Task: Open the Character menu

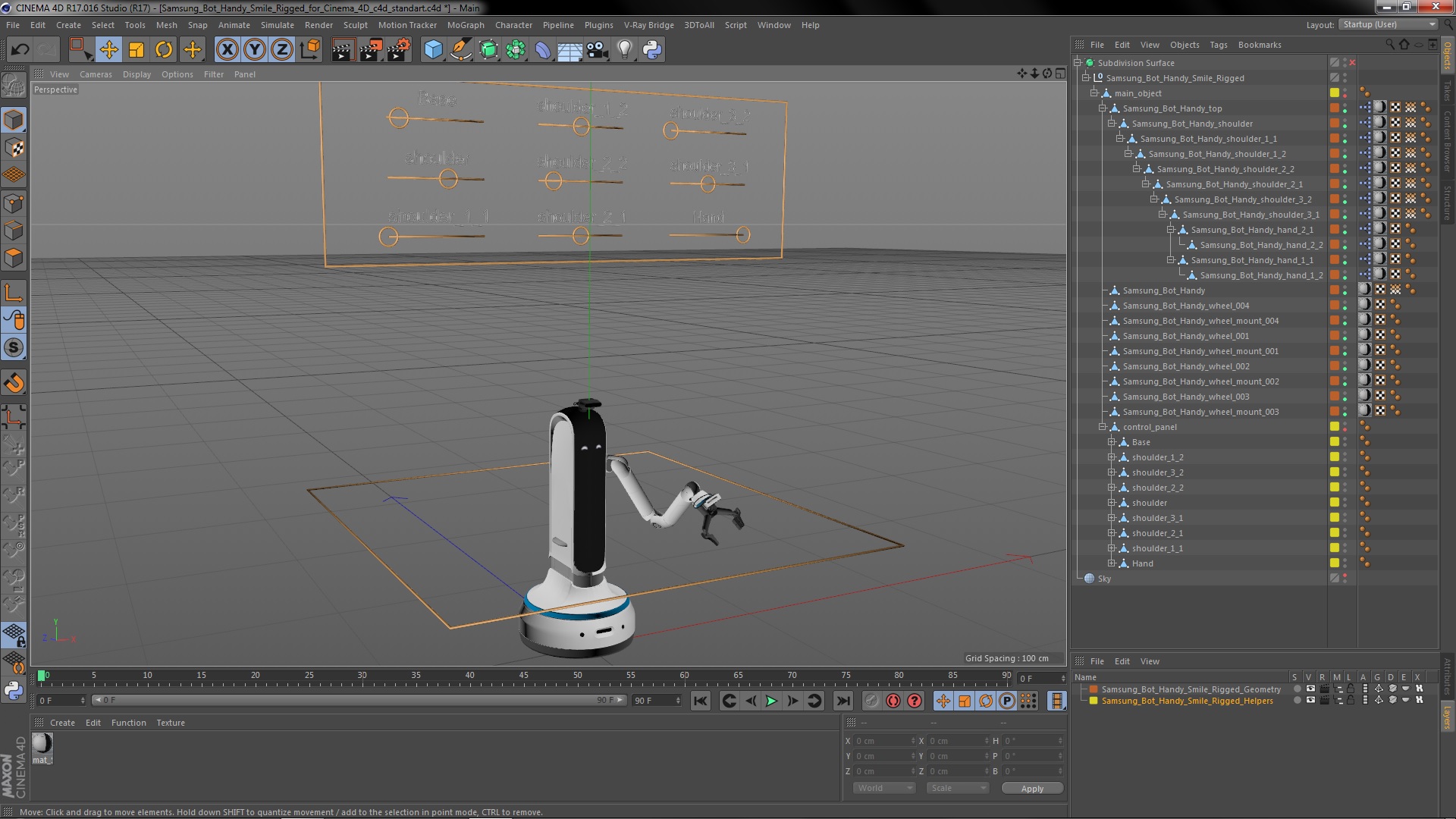Action: (x=513, y=25)
